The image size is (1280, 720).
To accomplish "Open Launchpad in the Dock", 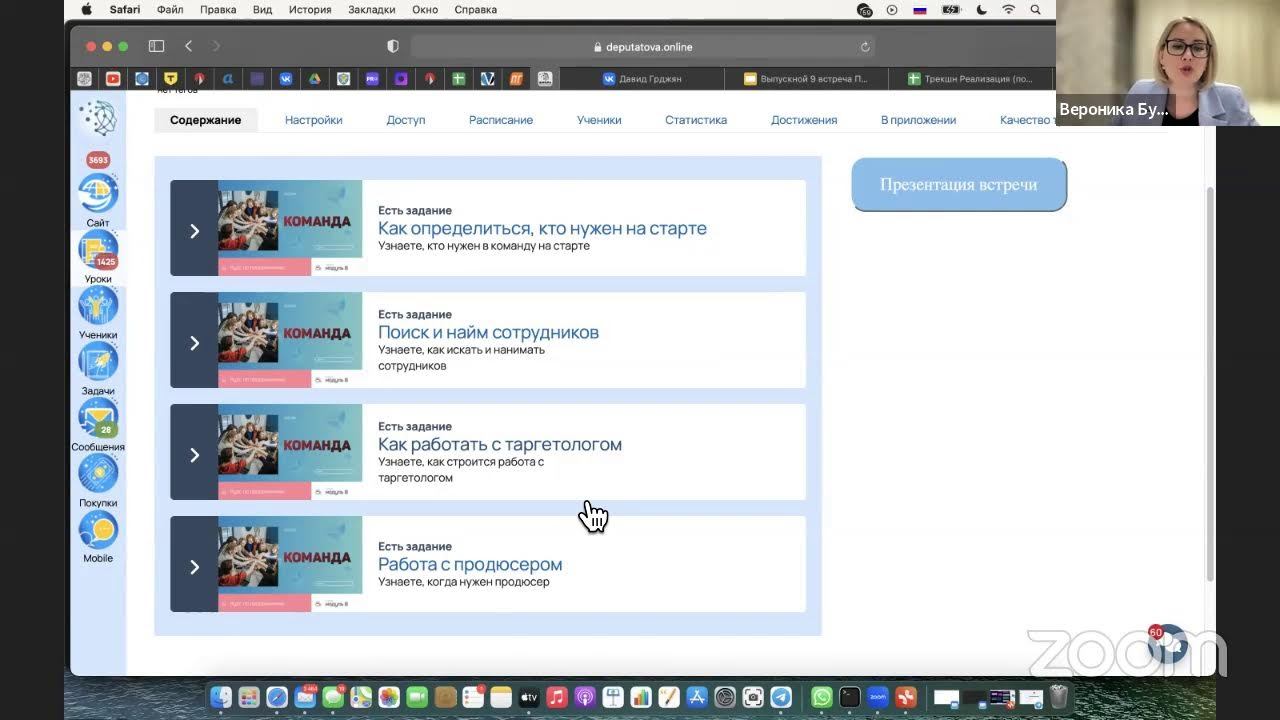I will click(249, 697).
